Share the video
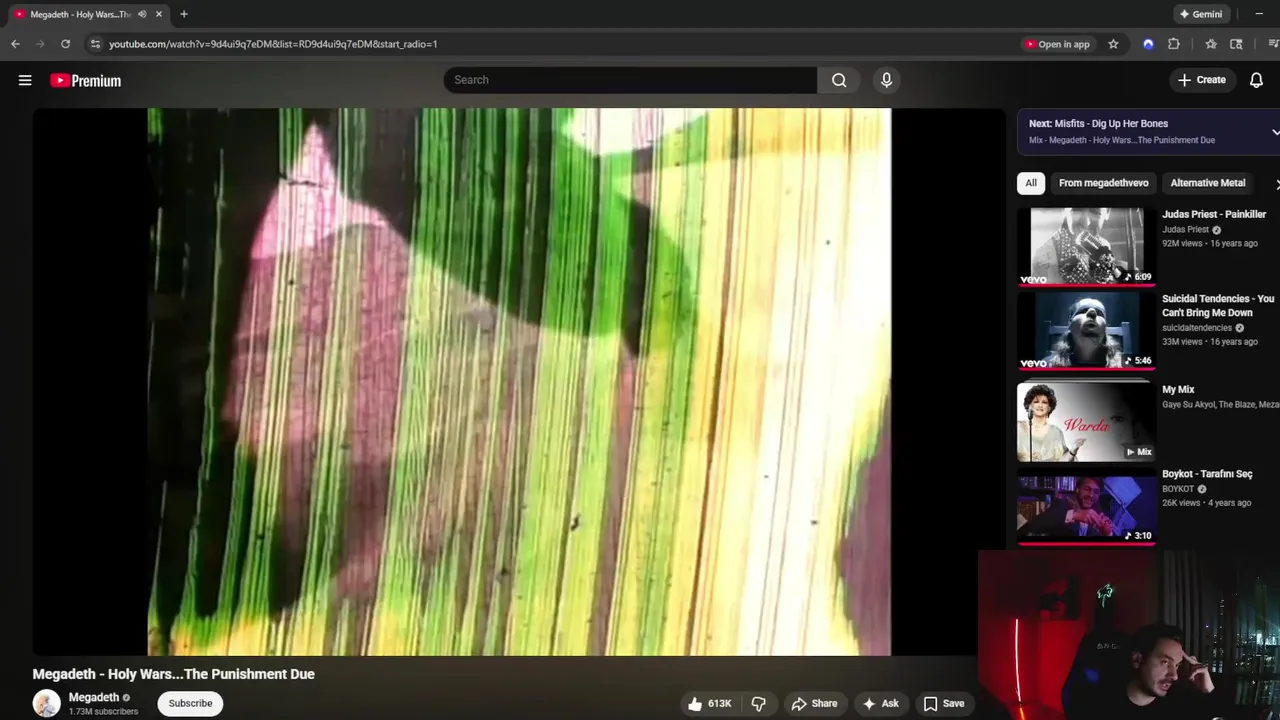Screen dimensions: 1280x720 (x=814, y=704)
